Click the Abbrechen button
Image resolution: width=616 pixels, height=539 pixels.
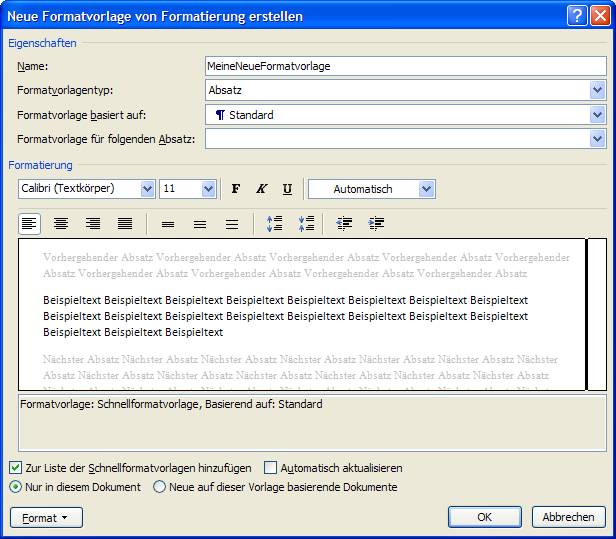pos(568,517)
